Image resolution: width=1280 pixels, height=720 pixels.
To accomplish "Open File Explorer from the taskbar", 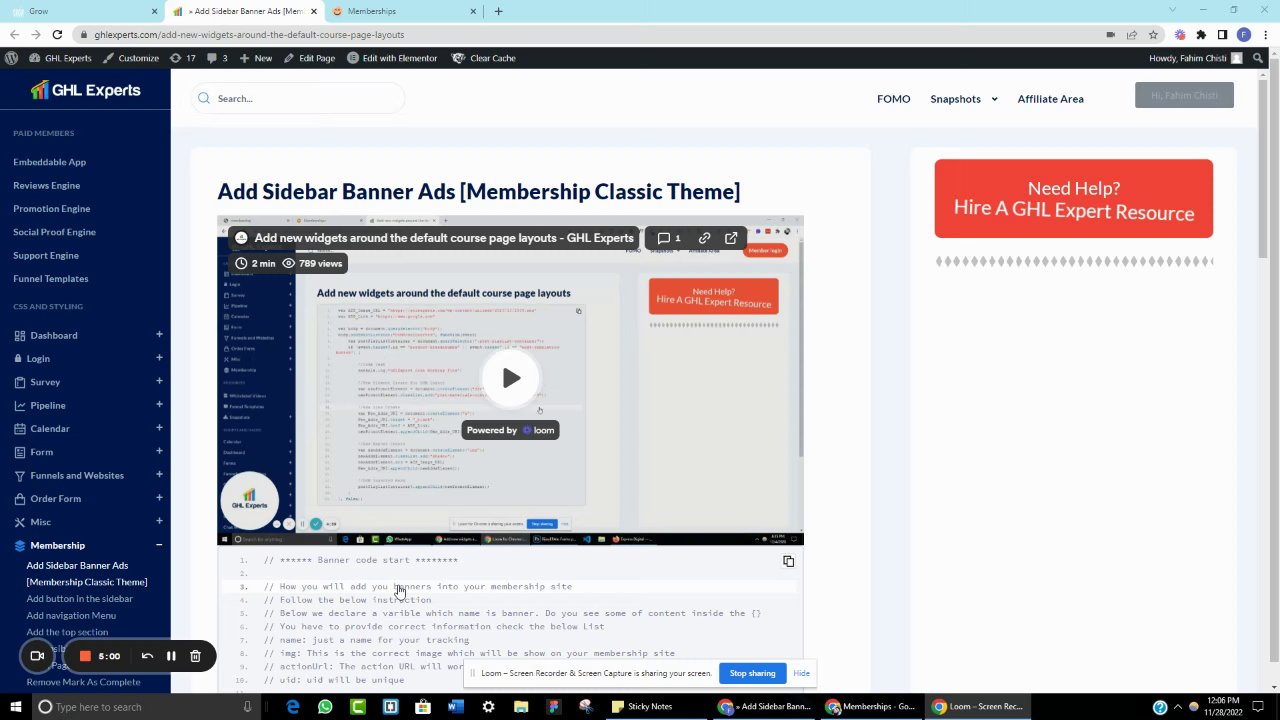I will 521,707.
